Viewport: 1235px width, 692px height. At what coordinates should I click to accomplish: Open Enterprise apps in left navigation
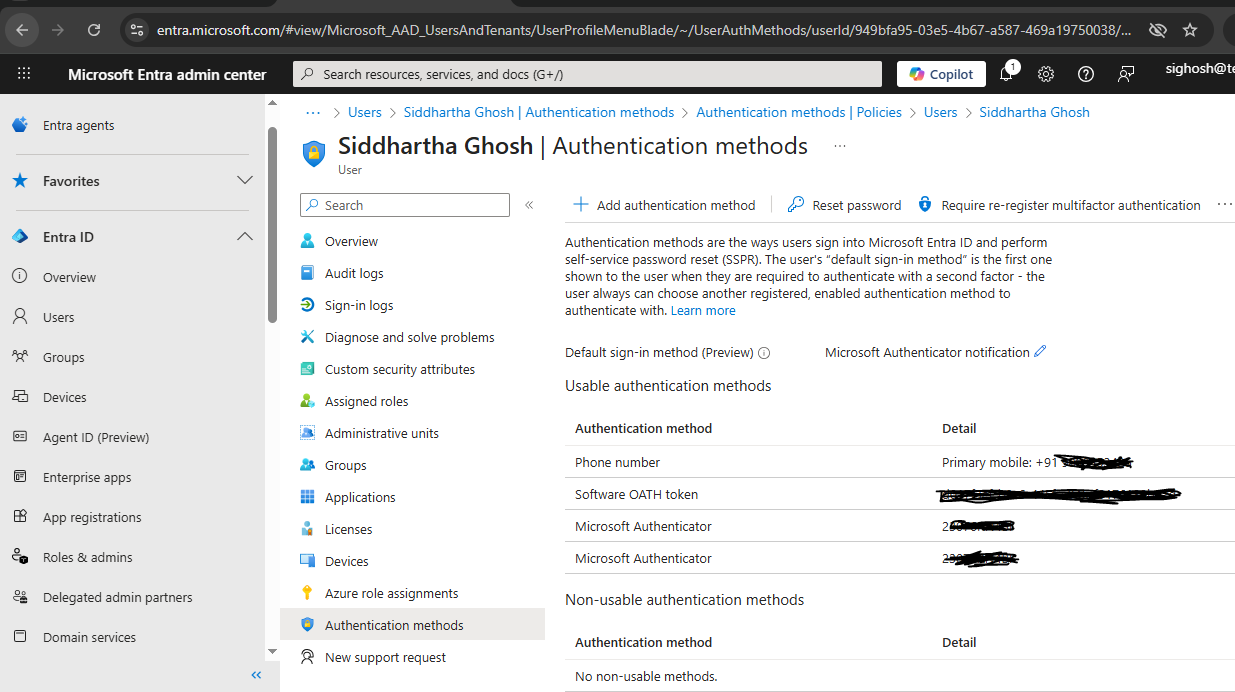pyautogui.click(x=87, y=477)
